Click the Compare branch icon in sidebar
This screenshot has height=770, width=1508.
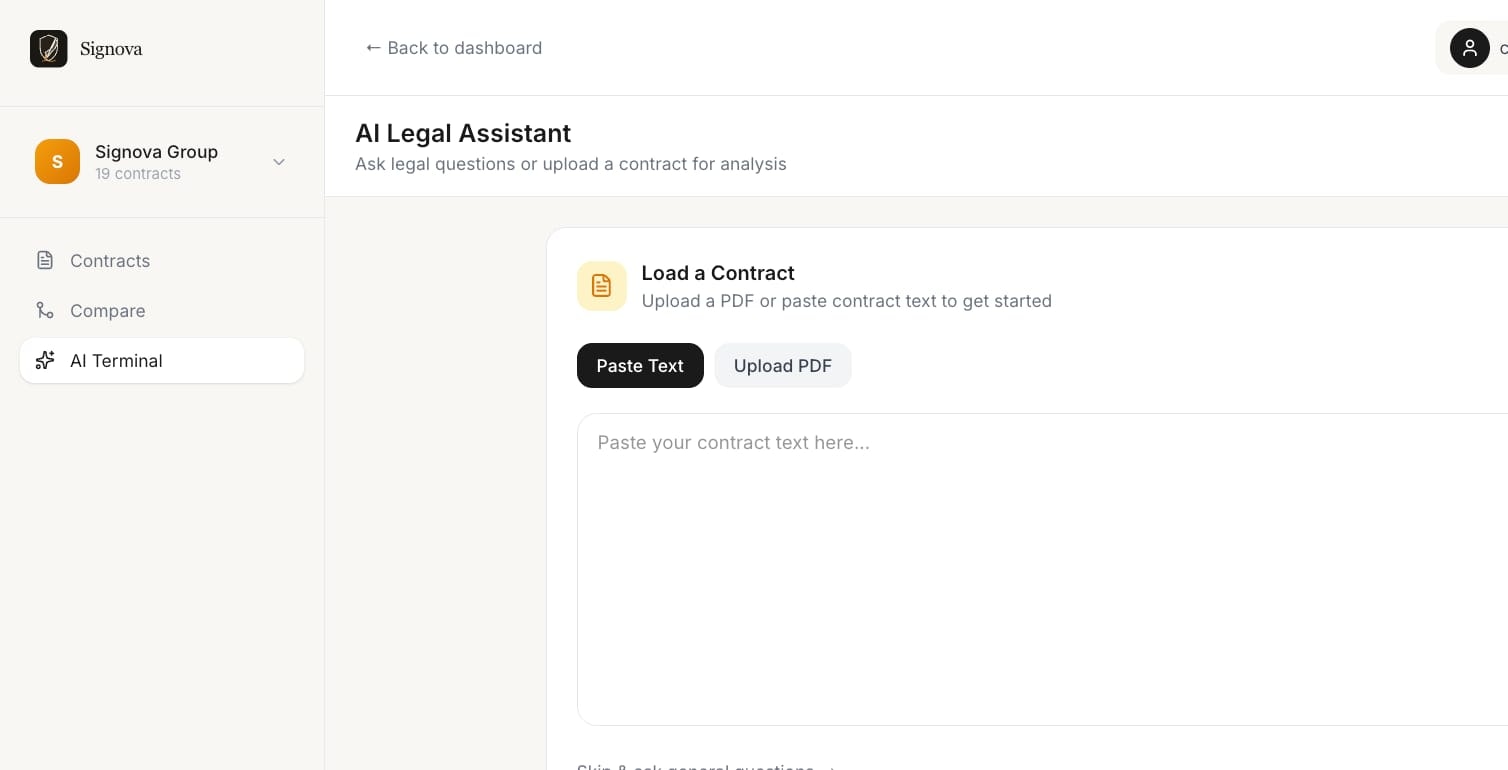pyautogui.click(x=45, y=310)
